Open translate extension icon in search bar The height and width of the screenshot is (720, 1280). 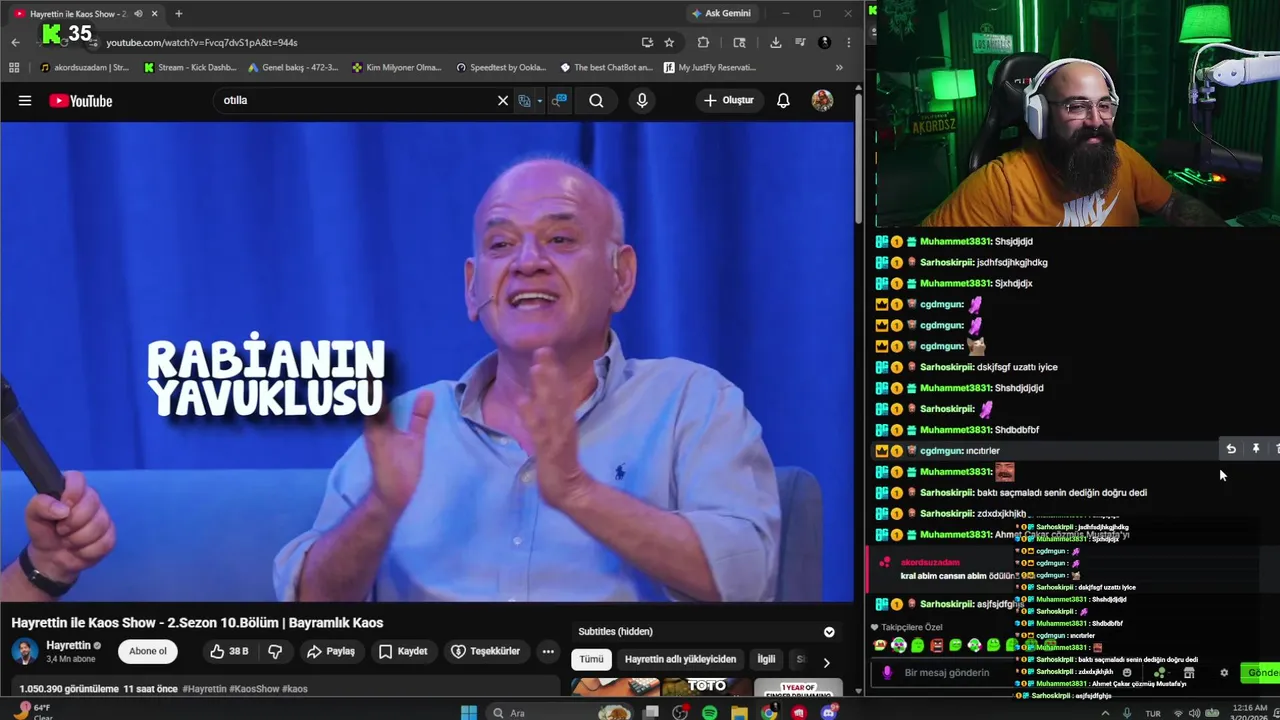pos(524,100)
